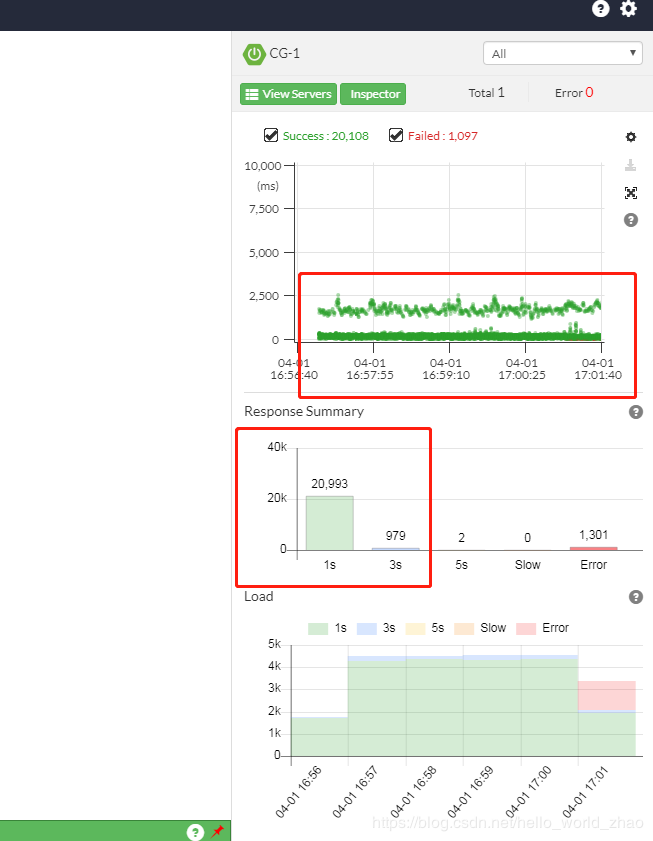Click the 04-01 17:01 Load axis label

coord(585,792)
